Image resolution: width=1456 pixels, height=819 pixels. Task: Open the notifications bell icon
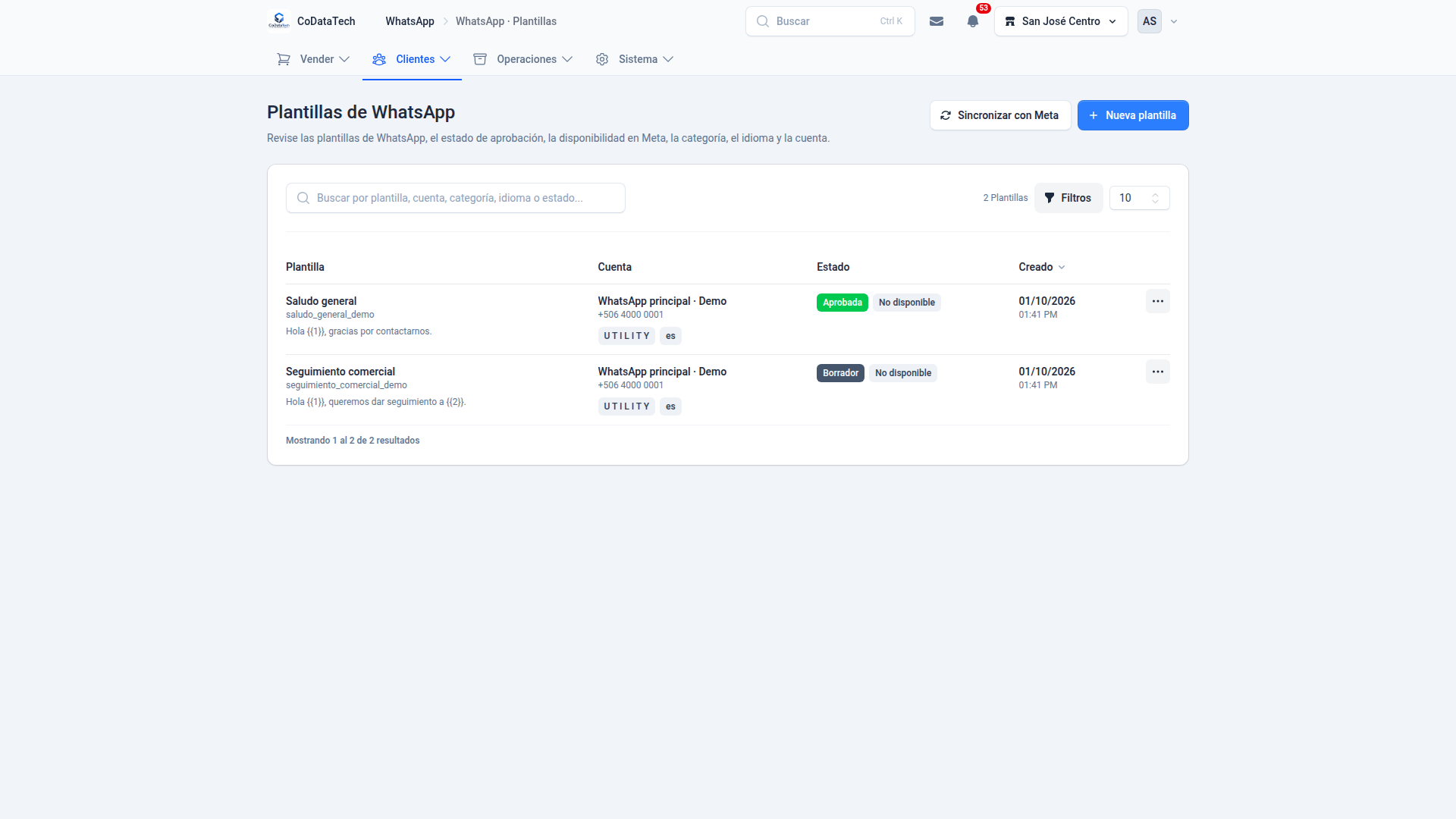973,21
